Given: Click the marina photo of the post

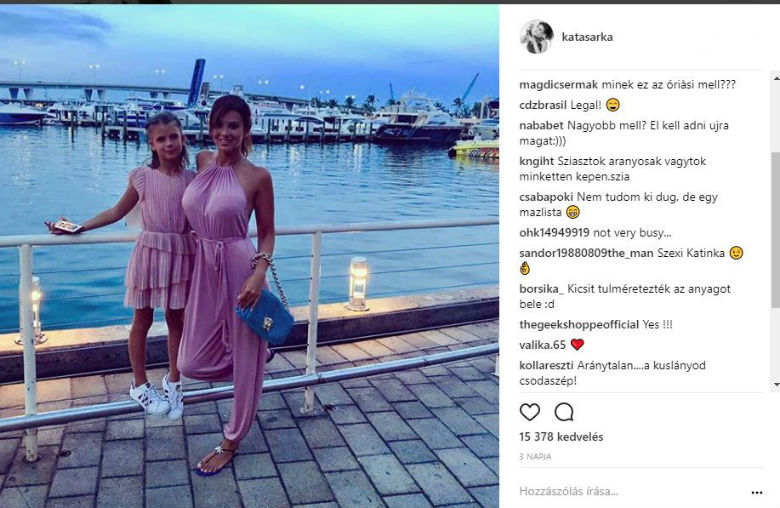Looking at the screenshot, I should point(249,256).
